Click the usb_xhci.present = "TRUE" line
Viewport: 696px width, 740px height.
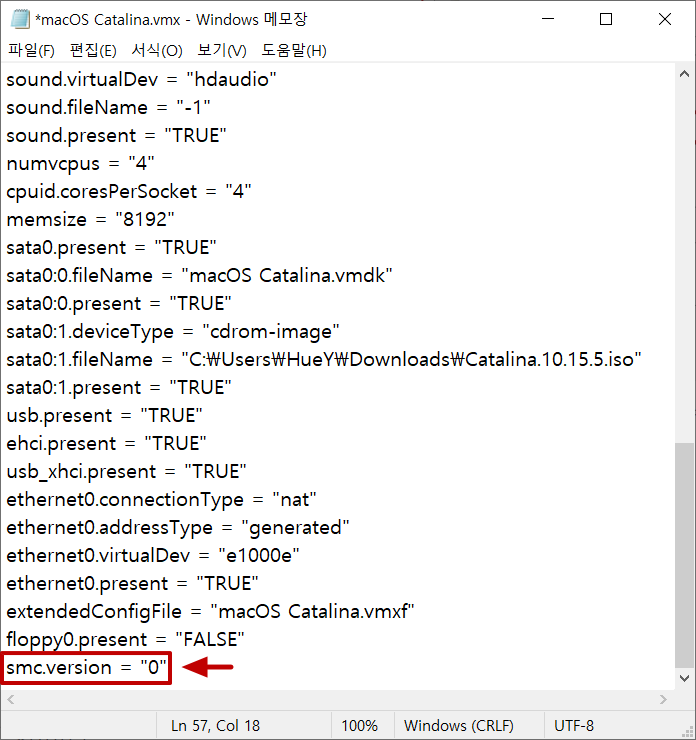point(126,471)
